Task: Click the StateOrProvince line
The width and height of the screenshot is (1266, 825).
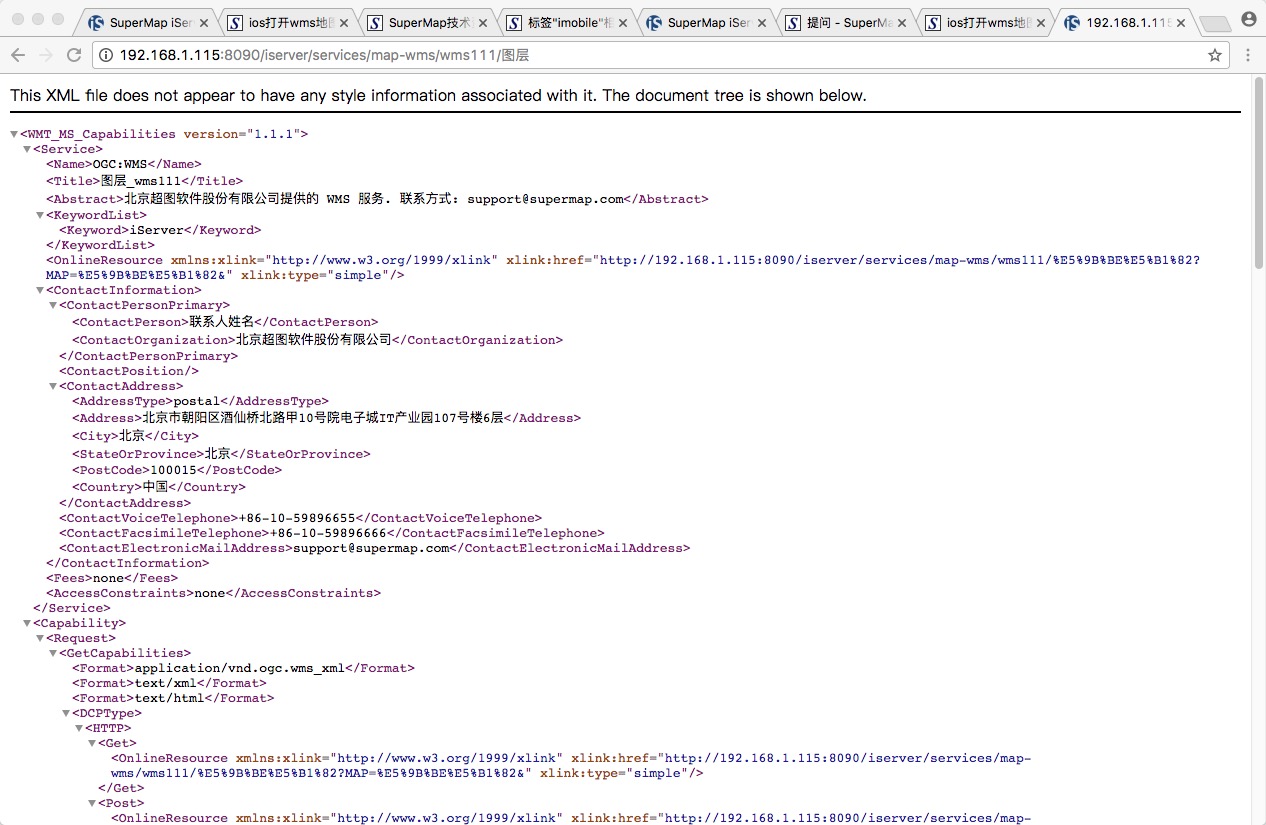Action: pyautogui.click(x=221, y=454)
